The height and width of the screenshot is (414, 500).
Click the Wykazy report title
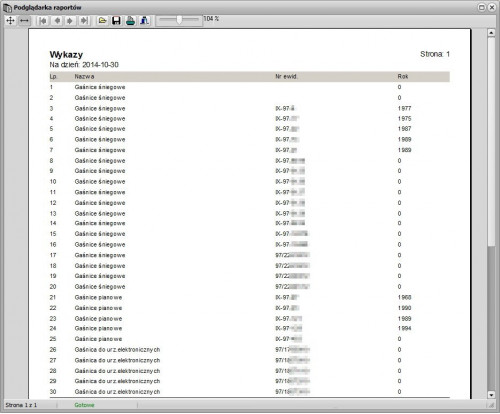[66, 55]
